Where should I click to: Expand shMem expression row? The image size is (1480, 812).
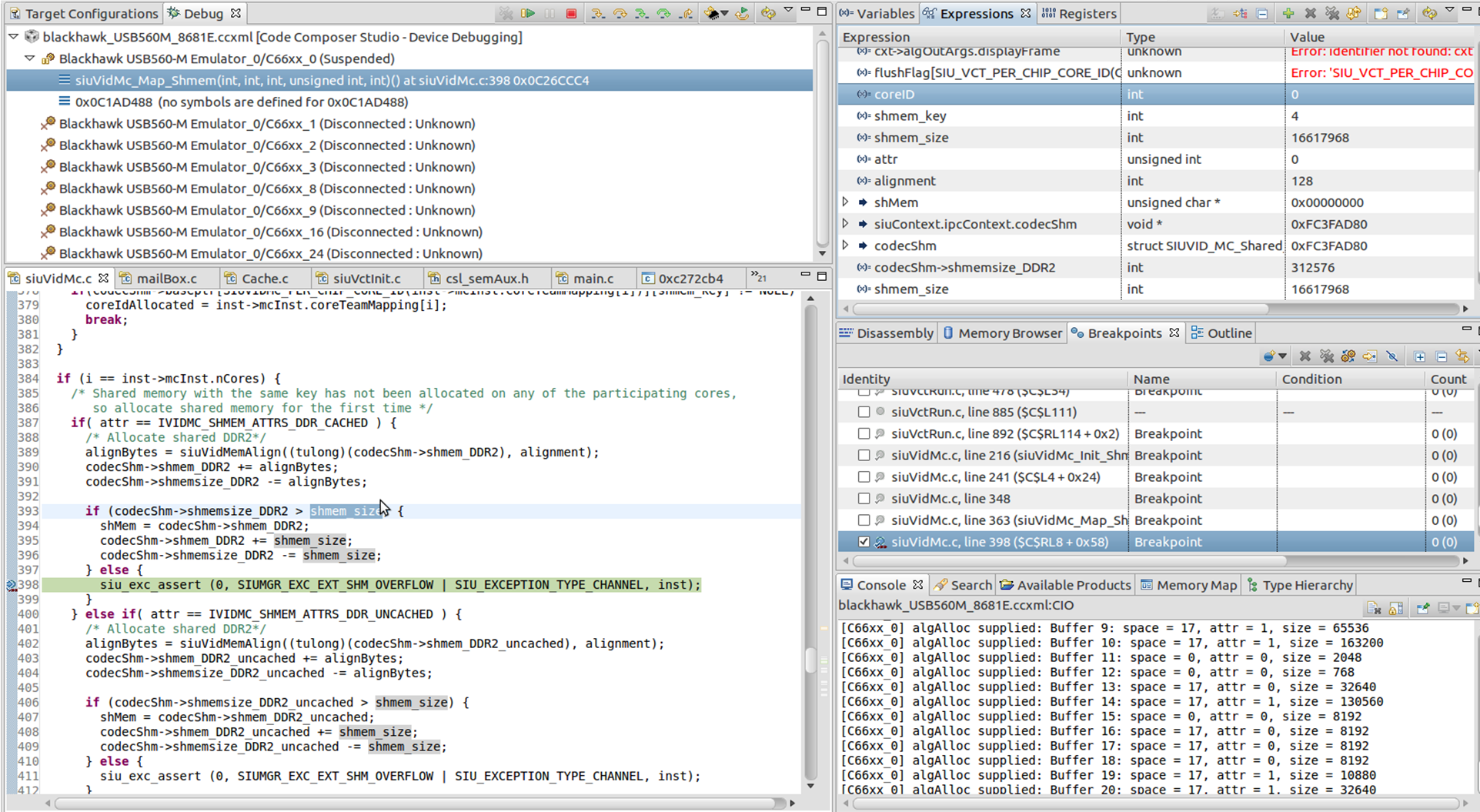coord(846,202)
